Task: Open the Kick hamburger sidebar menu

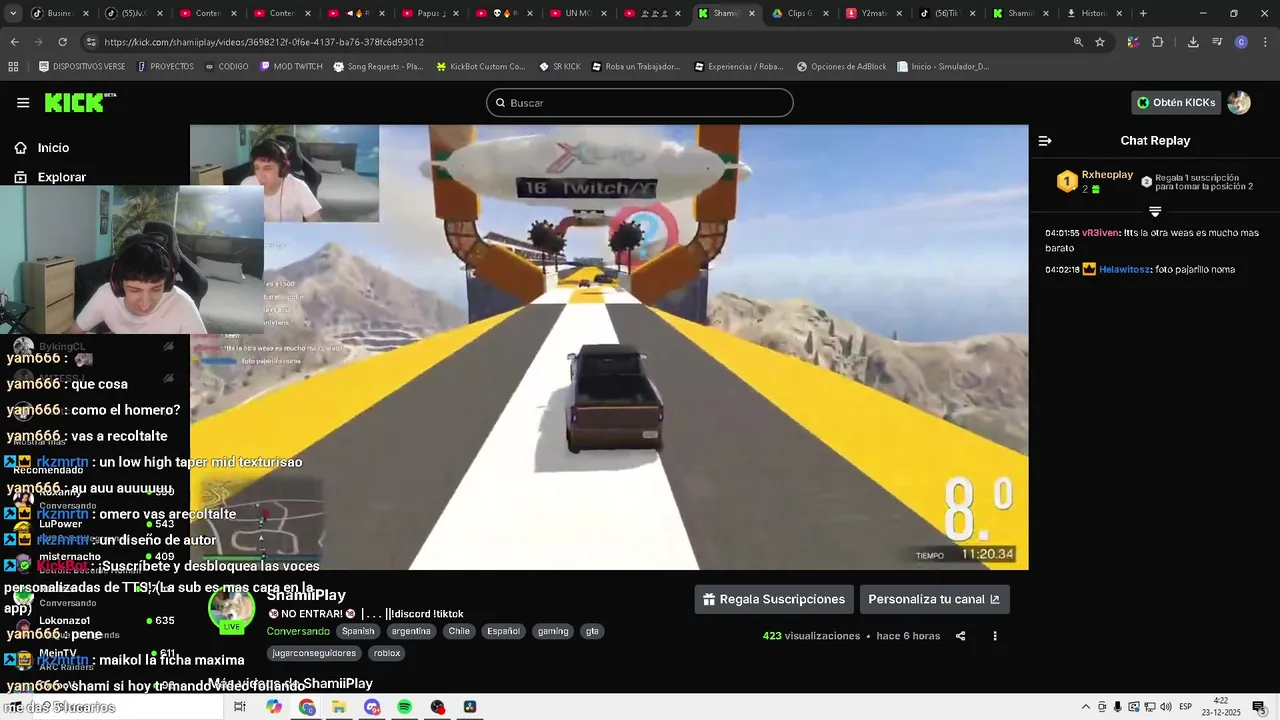Action: 23,102
